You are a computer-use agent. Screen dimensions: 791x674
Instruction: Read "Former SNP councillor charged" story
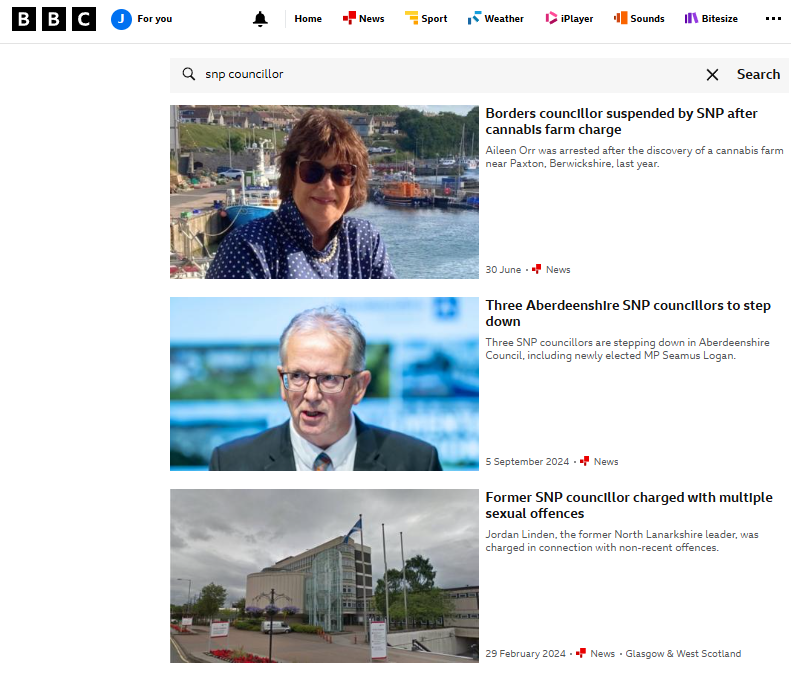pos(629,505)
